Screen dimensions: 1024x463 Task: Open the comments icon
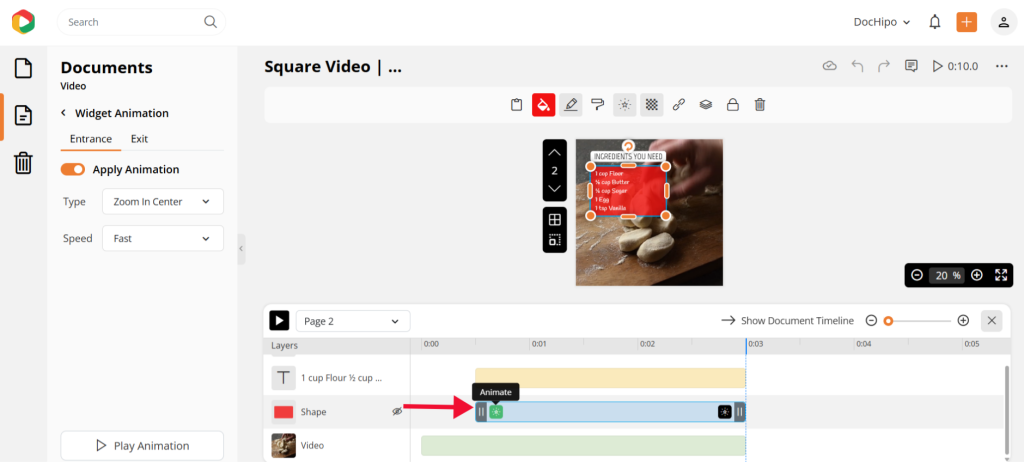click(x=911, y=66)
